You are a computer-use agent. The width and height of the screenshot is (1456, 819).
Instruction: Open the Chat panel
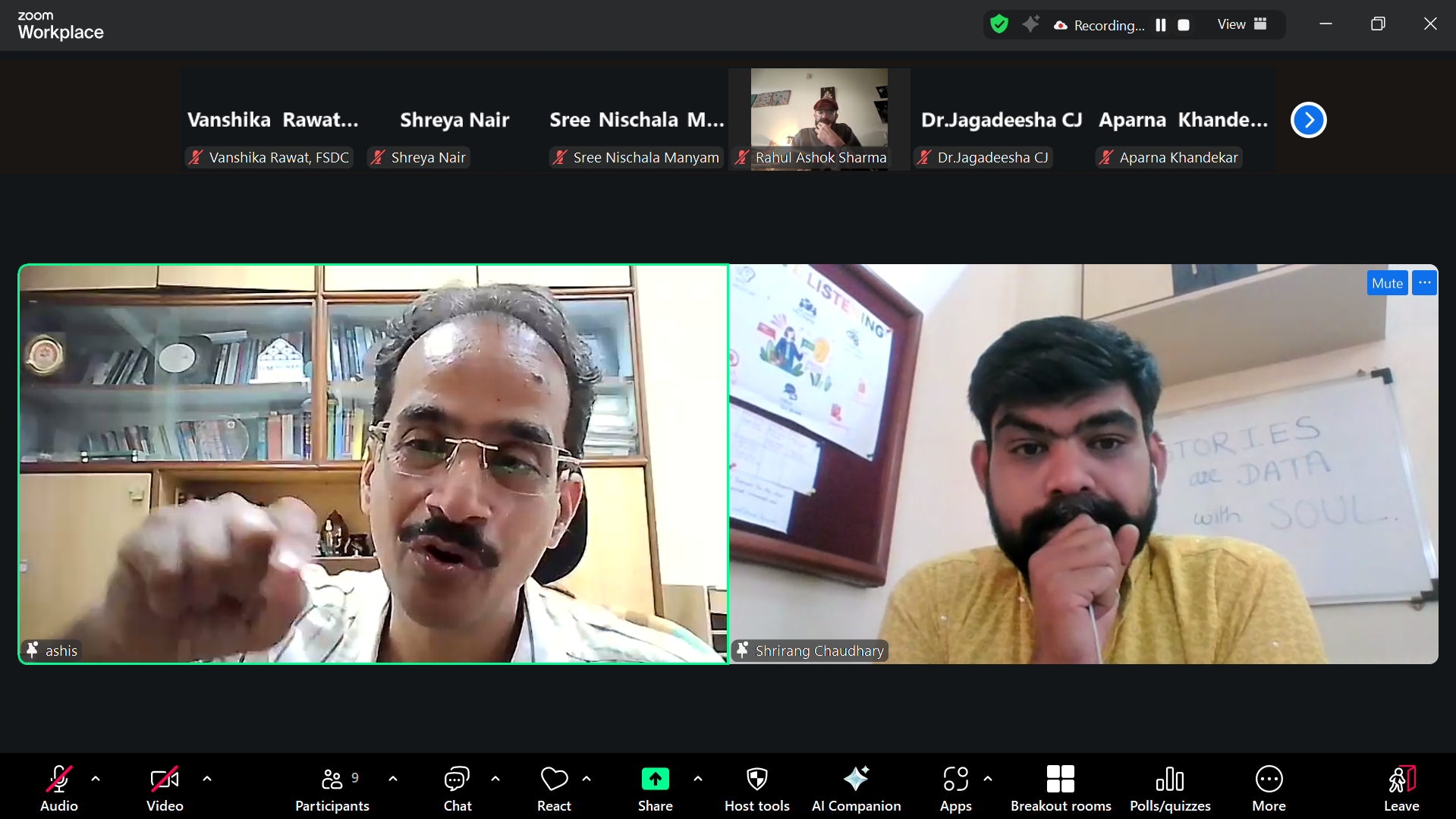[457, 787]
